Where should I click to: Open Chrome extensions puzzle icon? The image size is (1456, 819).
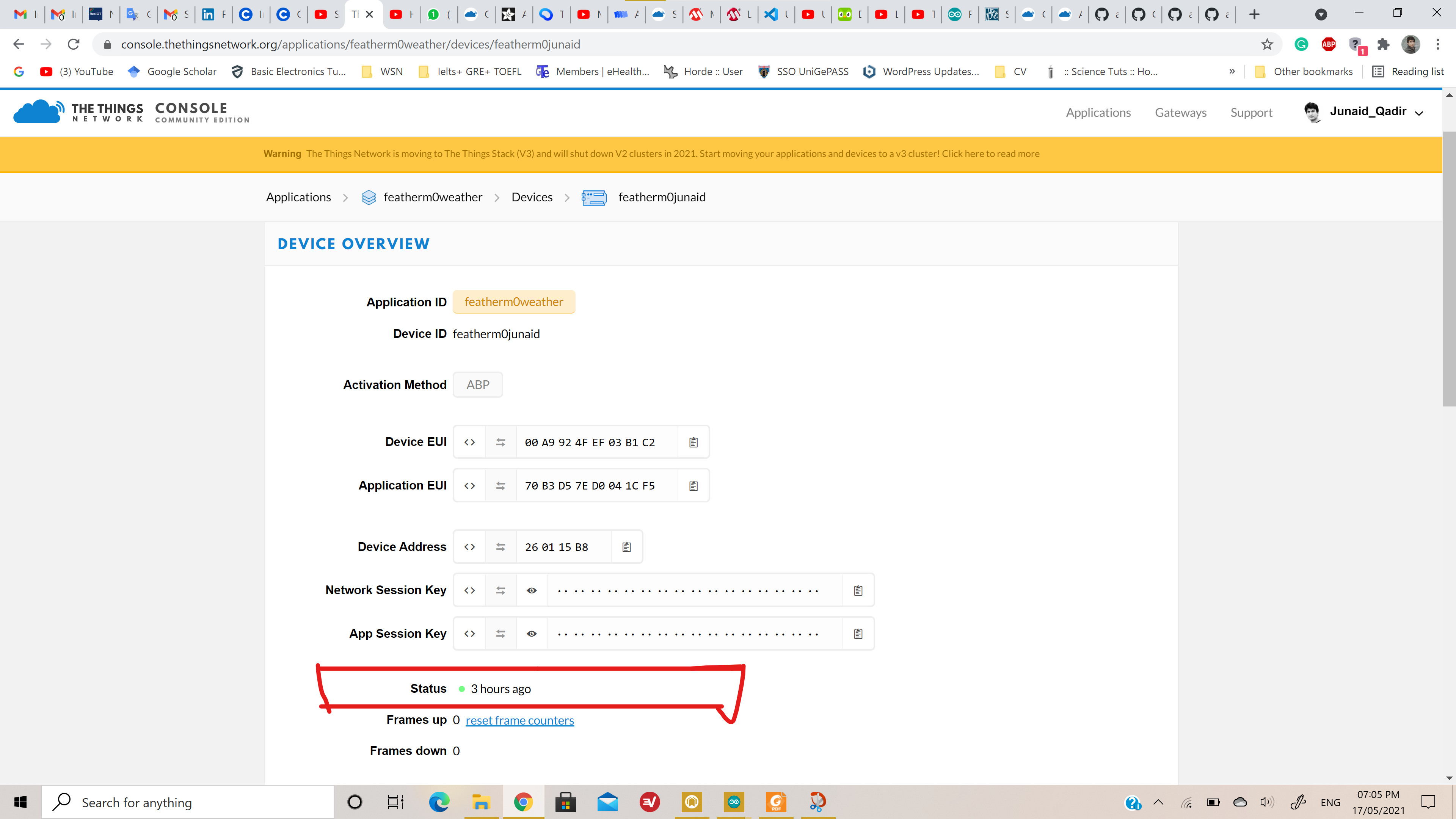pyautogui.click(x=1383, y=44)
